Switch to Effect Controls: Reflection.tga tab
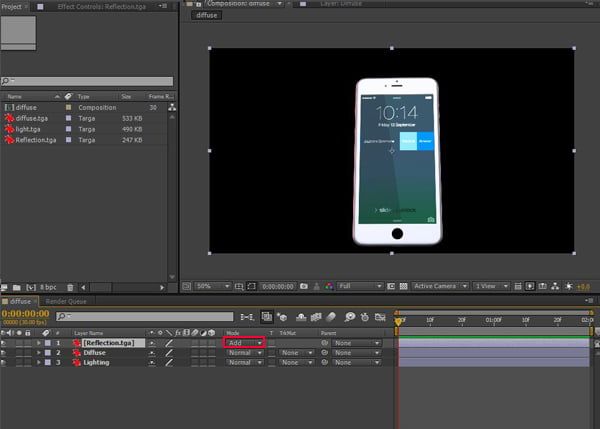 click(x=102, y=7)
